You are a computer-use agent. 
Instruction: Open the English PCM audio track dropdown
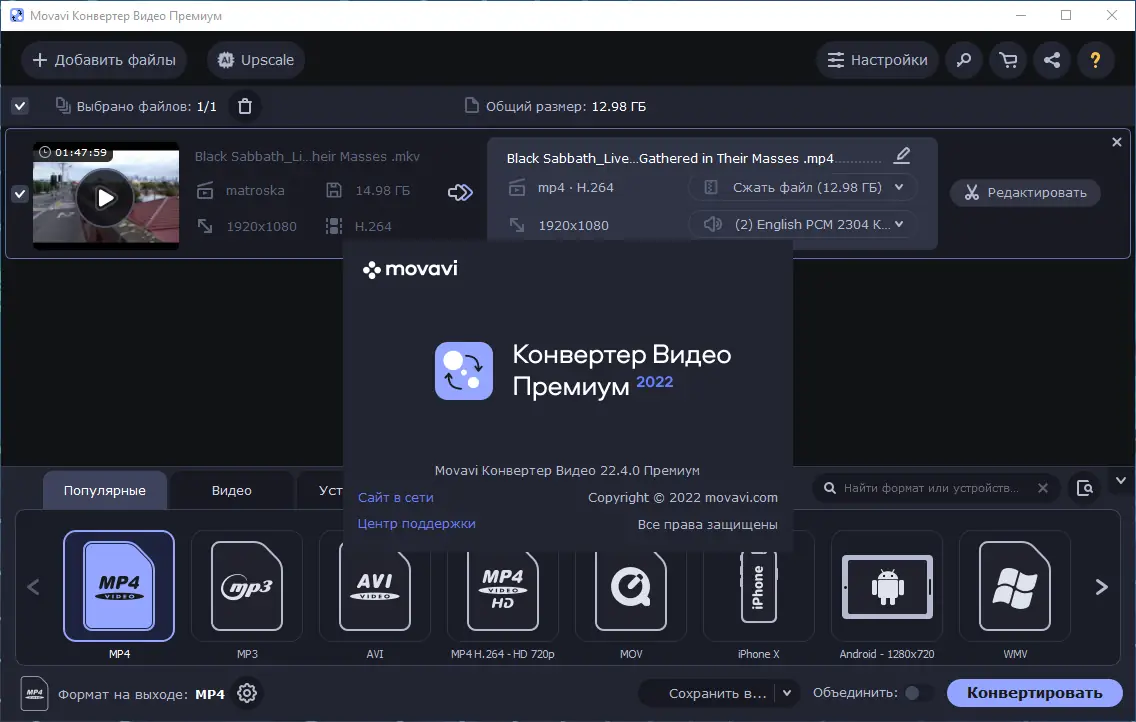803,224
